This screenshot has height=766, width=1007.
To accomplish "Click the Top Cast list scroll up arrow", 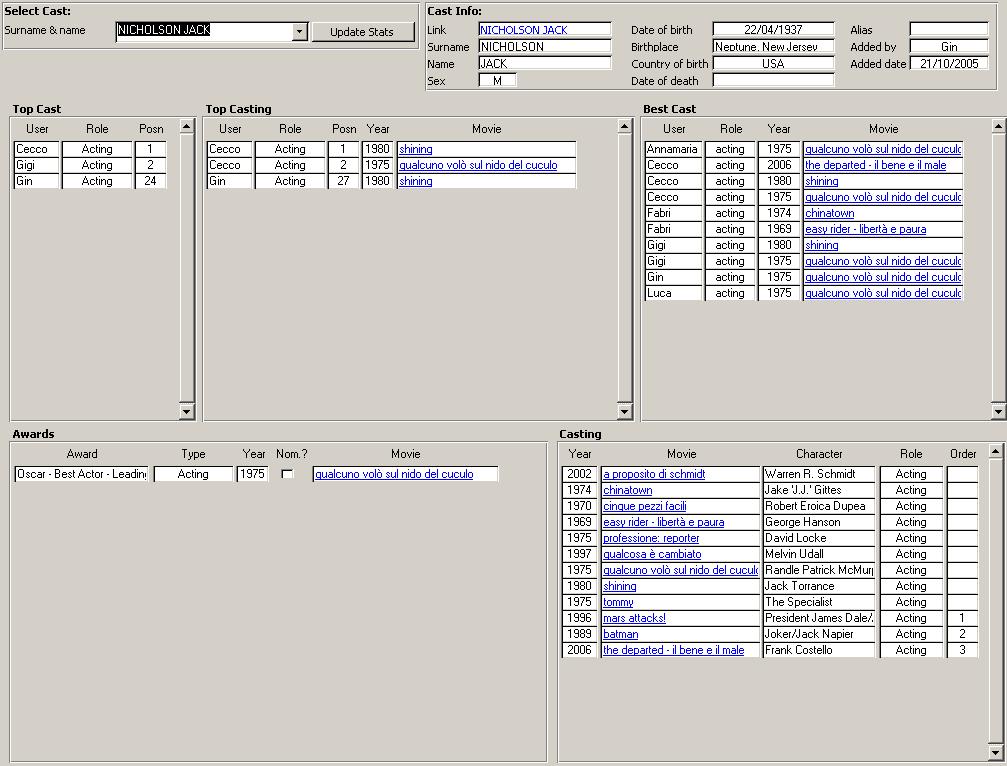I will (x=187, y=126).
